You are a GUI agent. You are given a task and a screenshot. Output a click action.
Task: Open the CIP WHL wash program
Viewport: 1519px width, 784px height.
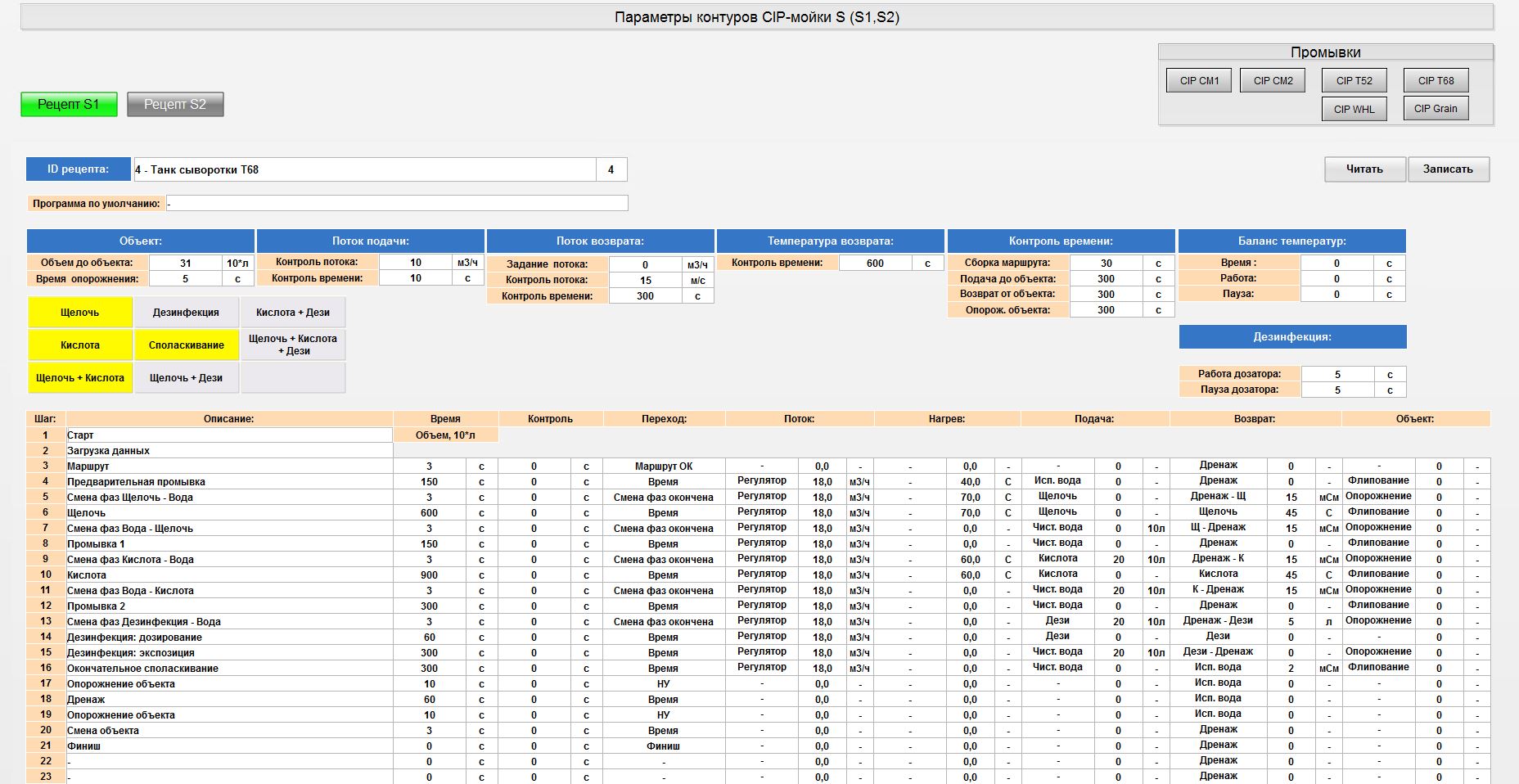pyautogui.click(x=1354, y=109)
